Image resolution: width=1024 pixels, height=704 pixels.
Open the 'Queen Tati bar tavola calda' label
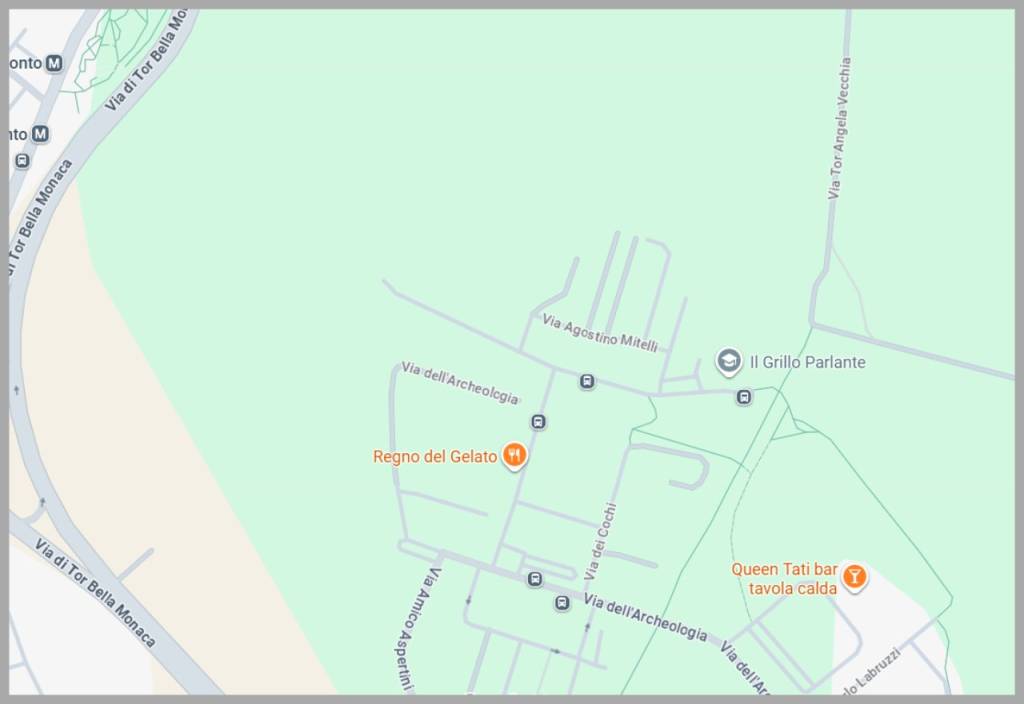click(784, 579)
